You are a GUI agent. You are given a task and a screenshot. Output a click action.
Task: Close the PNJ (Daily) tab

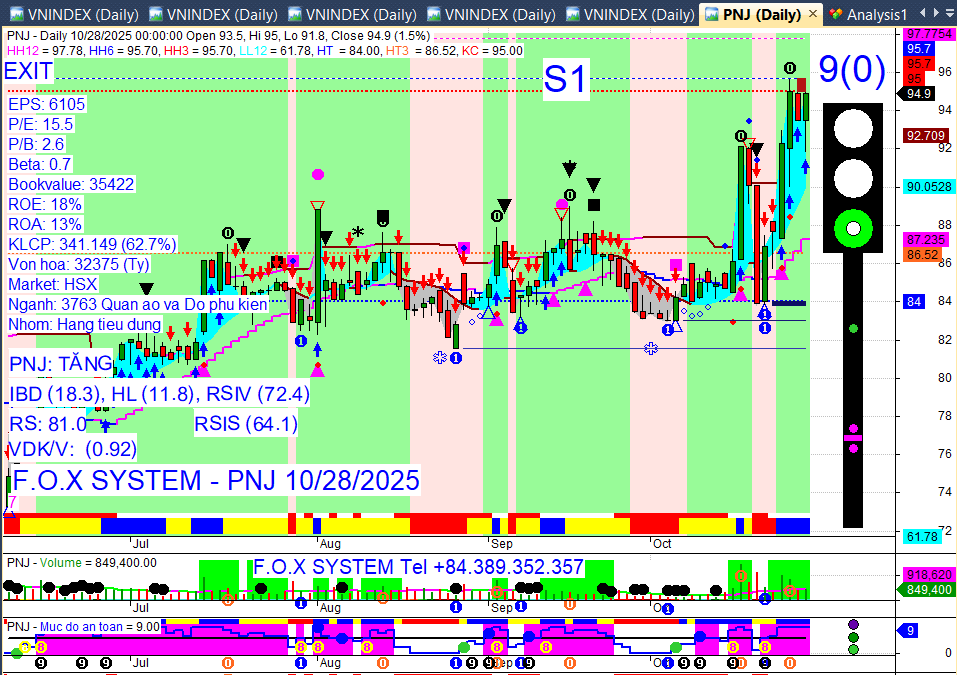pos(812,13)
